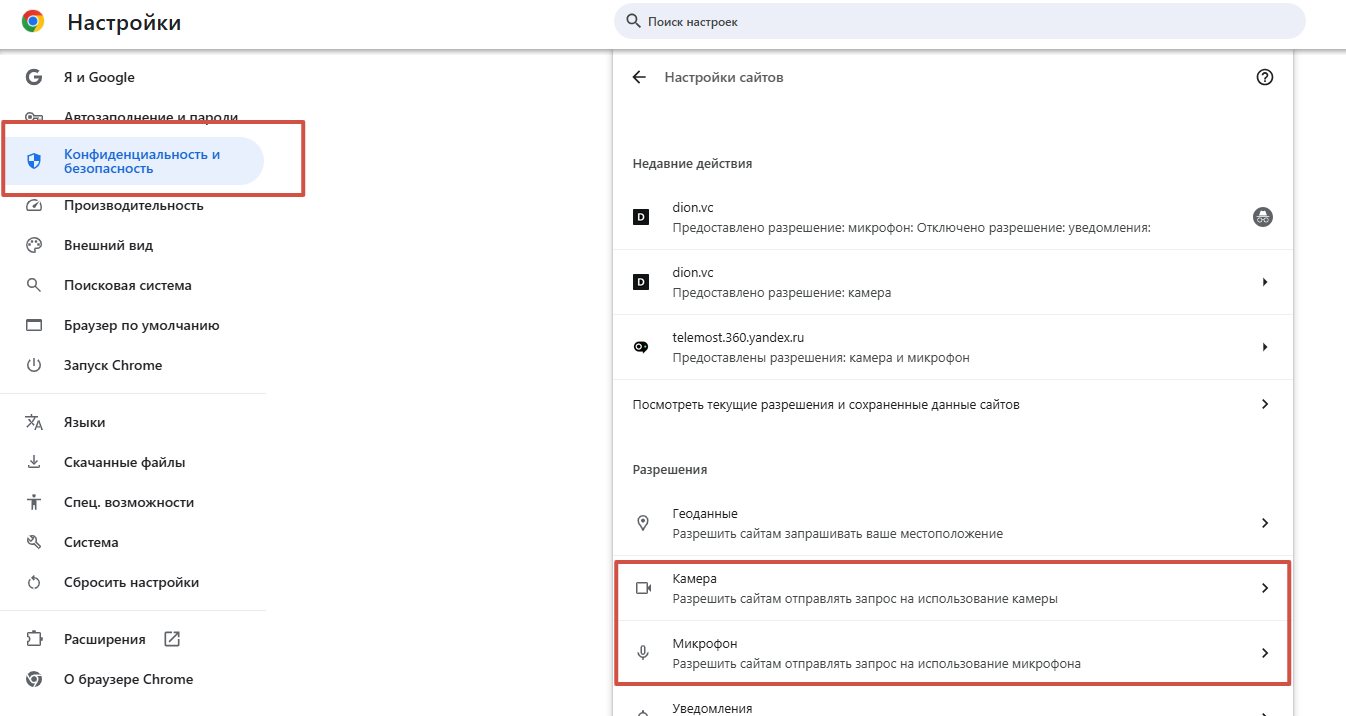
Task: Open the help question mark icon
Action: (x=1264, y=77)
